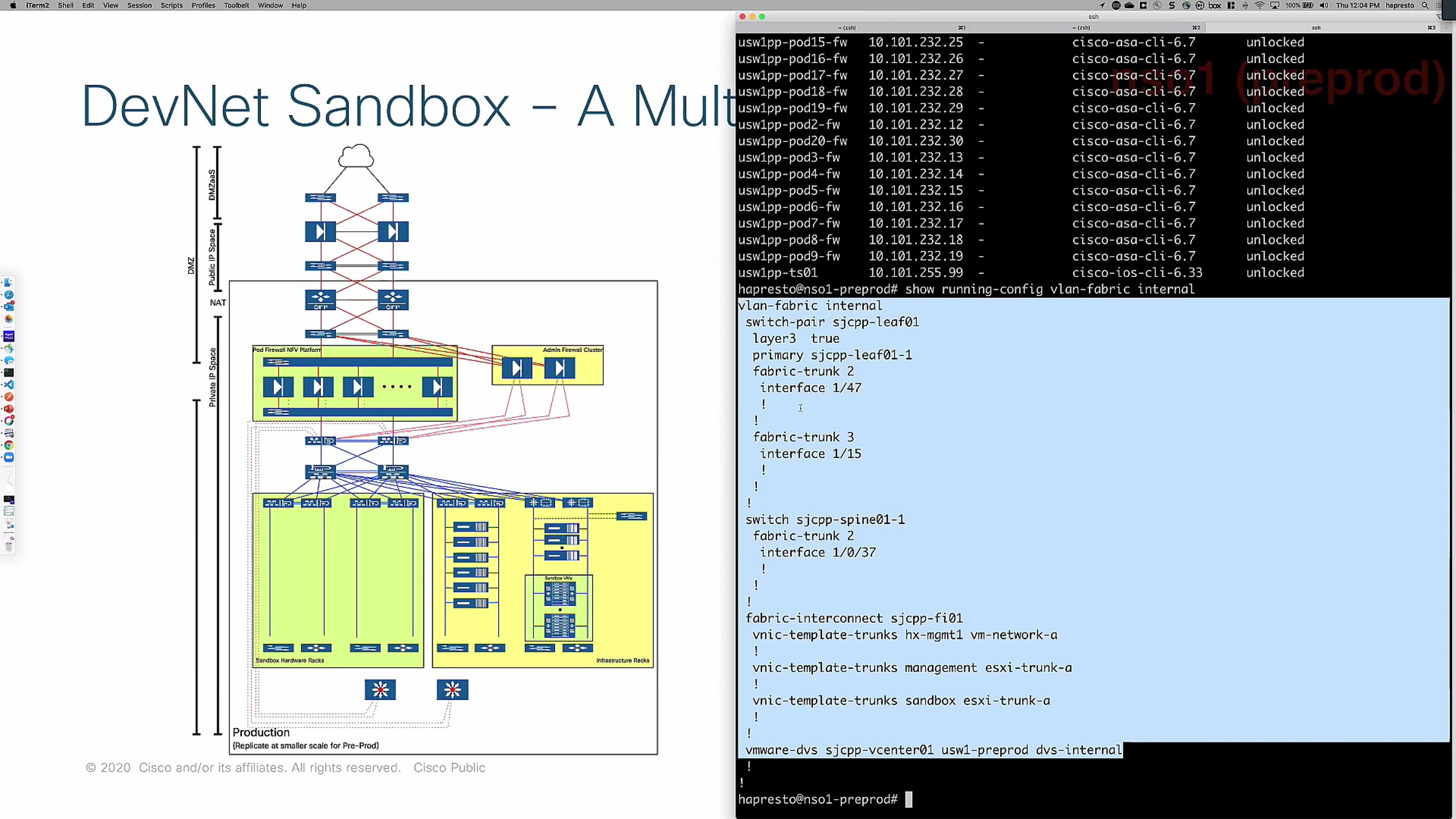Open Outlook from the Dock

pyautogui.click(x=8, y=306)
